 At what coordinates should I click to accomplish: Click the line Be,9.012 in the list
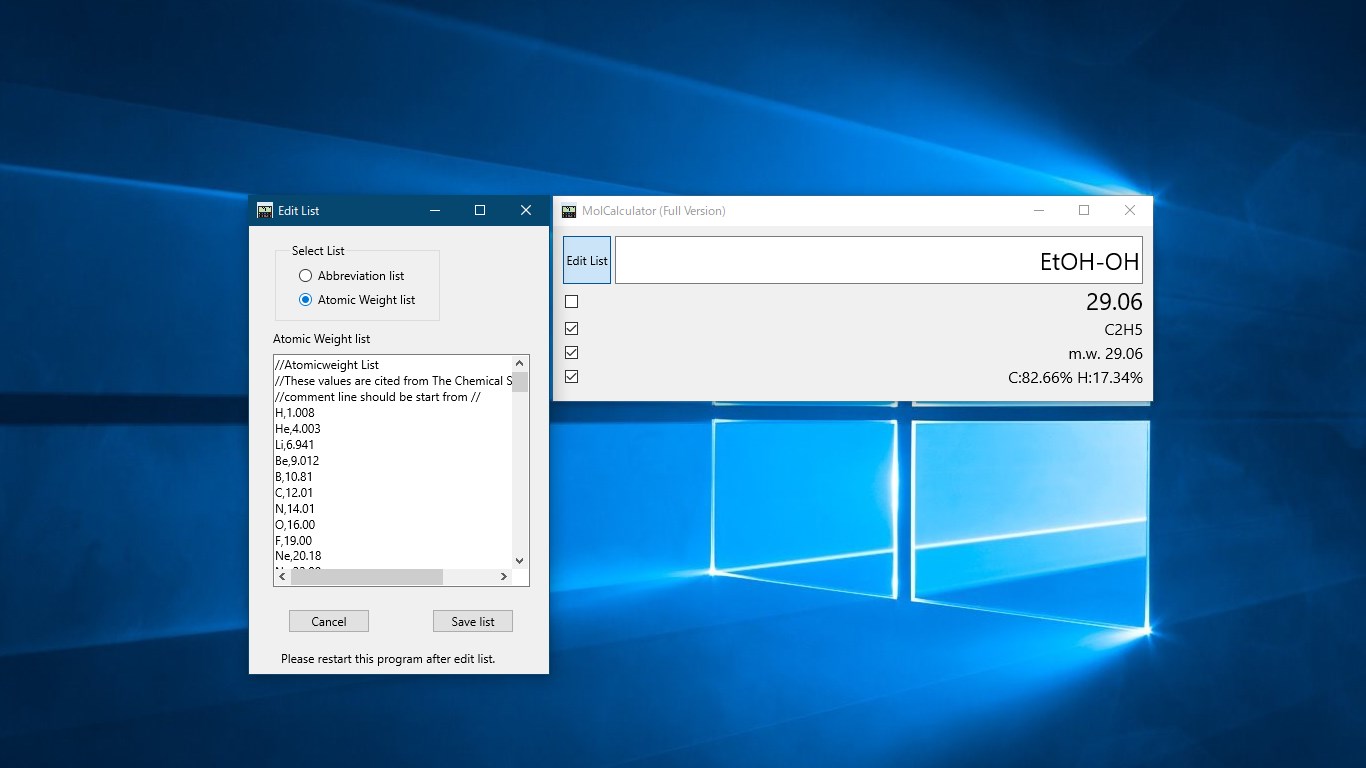click(x=298, y=461)
